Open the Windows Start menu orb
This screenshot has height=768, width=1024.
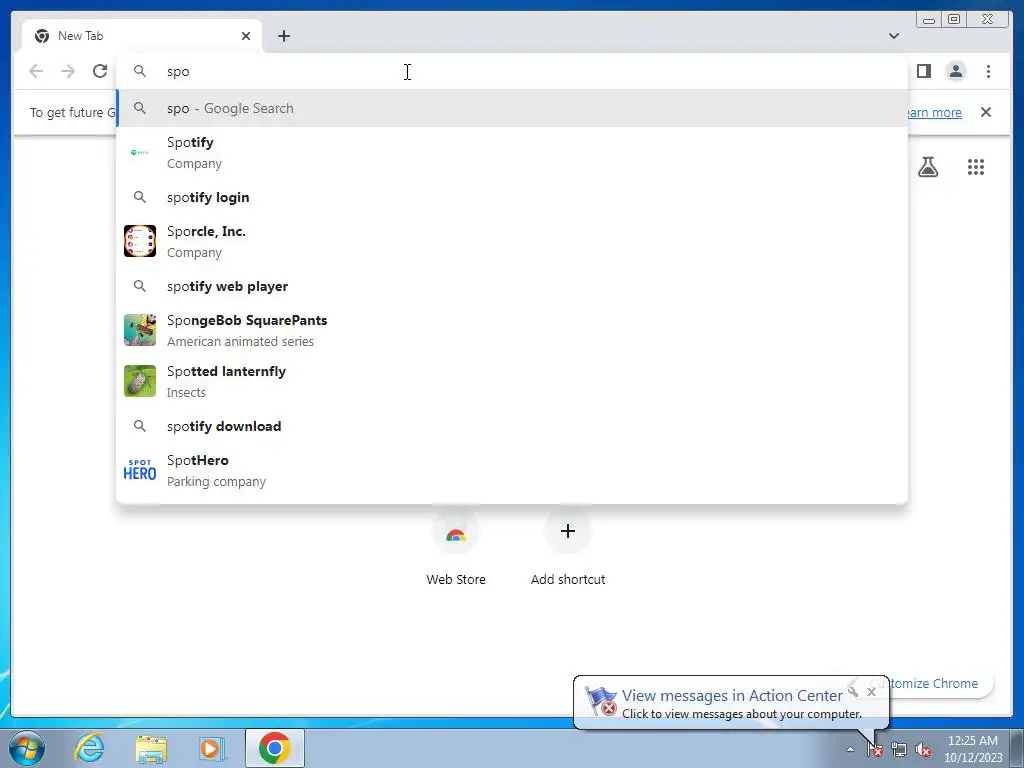coord(27,748)
